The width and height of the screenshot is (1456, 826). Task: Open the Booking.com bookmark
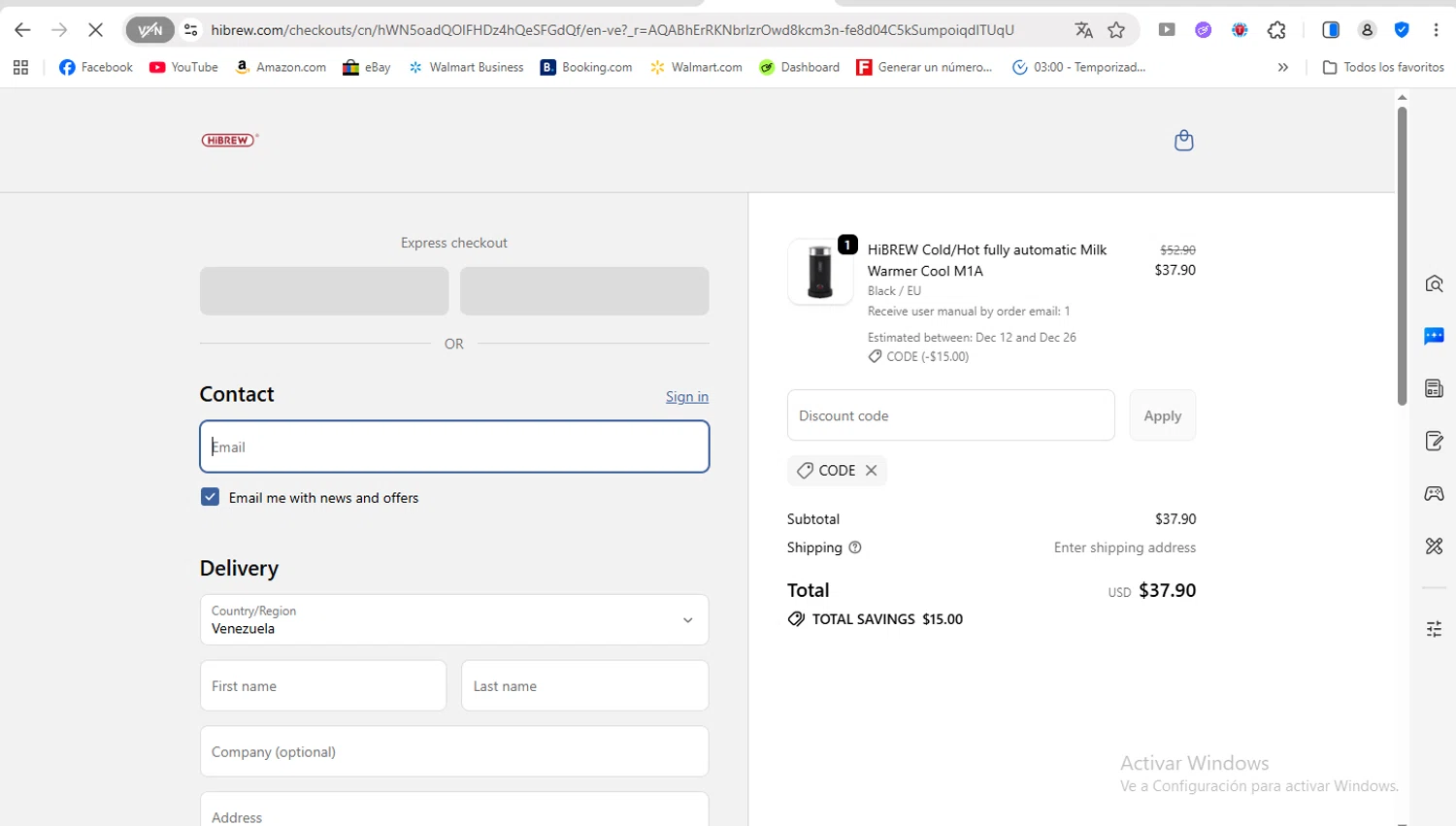(586, 67)
